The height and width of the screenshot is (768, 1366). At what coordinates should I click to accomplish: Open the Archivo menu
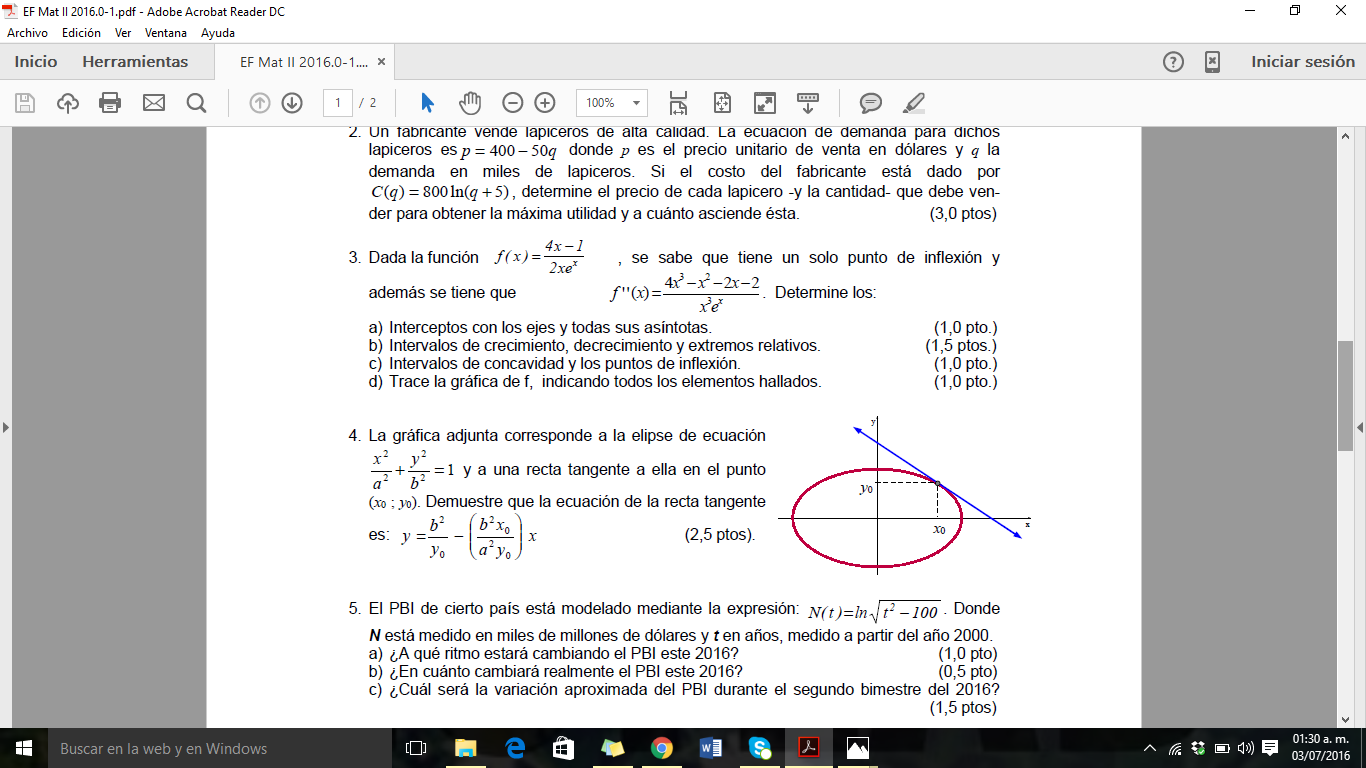[x=27, y=32]
